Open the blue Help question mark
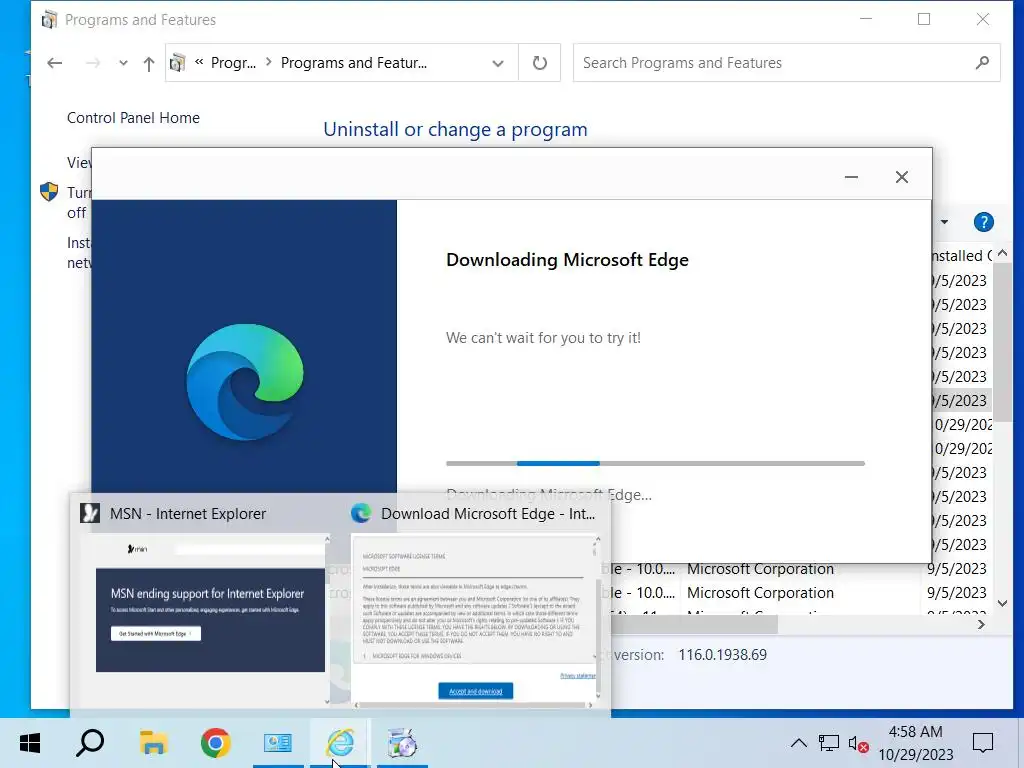This screenshot has height=768, width=1024. point(984,222)
